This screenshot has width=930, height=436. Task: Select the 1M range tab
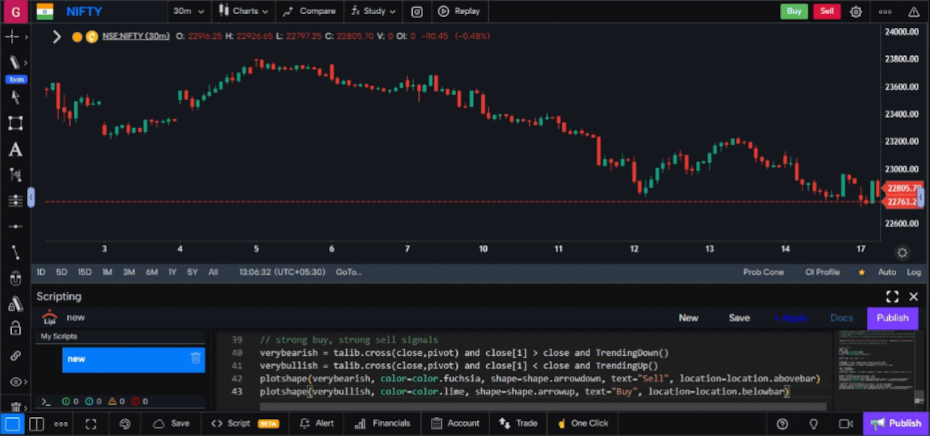pos(107,272)
